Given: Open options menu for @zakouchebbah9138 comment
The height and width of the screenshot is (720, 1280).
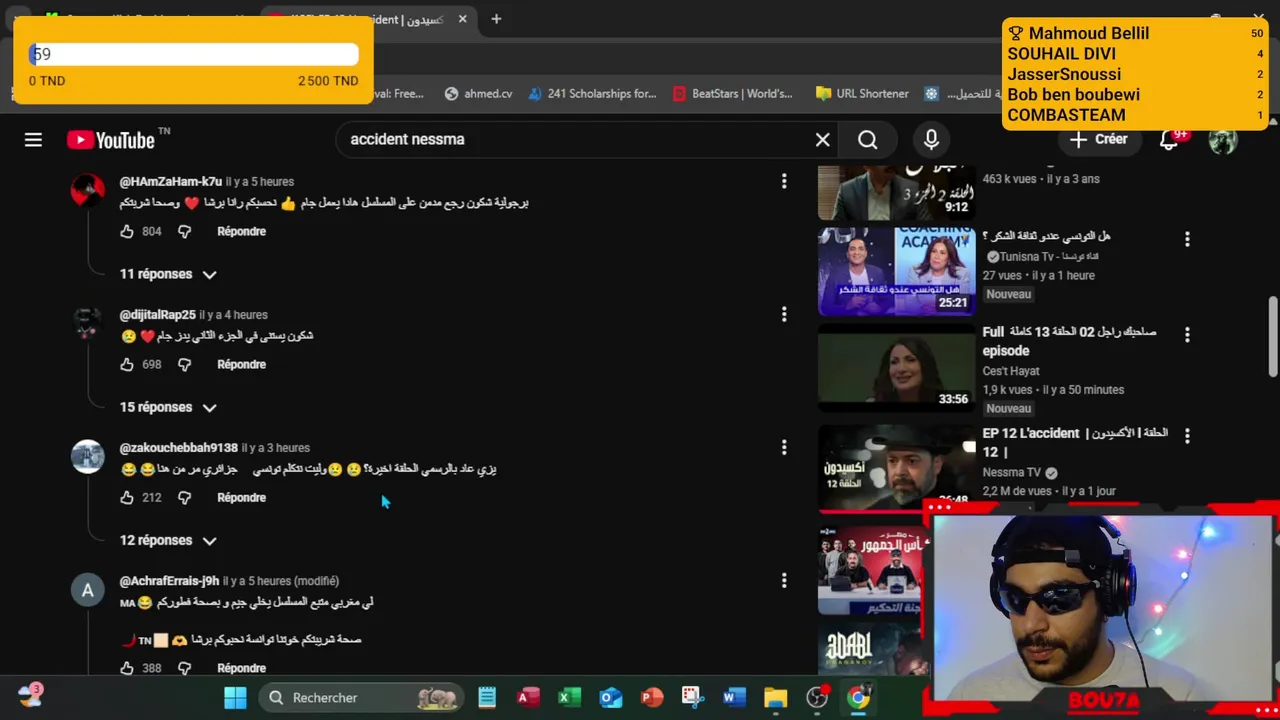Looking at the screenshot, I should tap(784, 447).
